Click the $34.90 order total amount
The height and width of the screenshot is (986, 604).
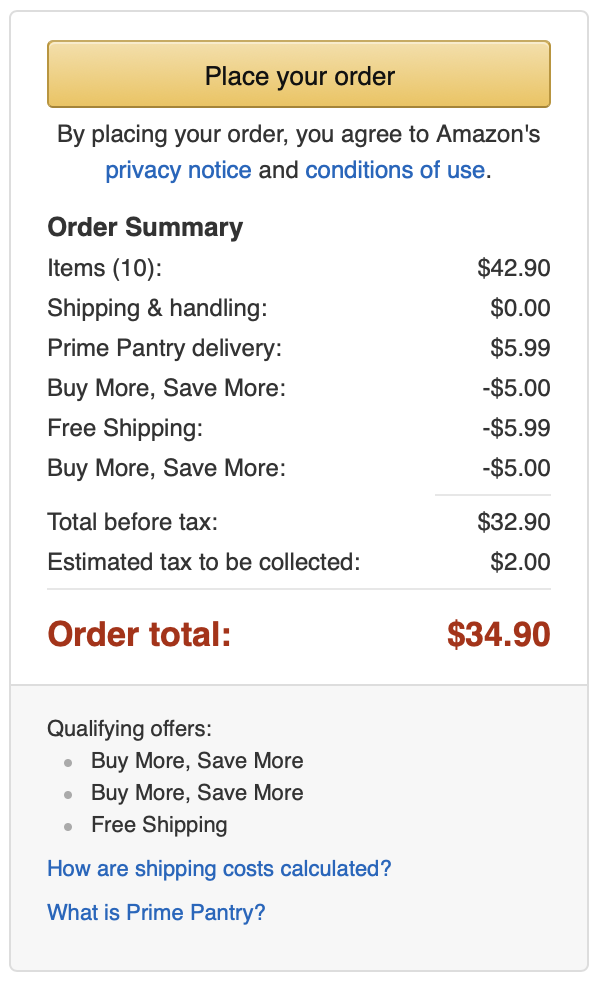tap(499, 634)
